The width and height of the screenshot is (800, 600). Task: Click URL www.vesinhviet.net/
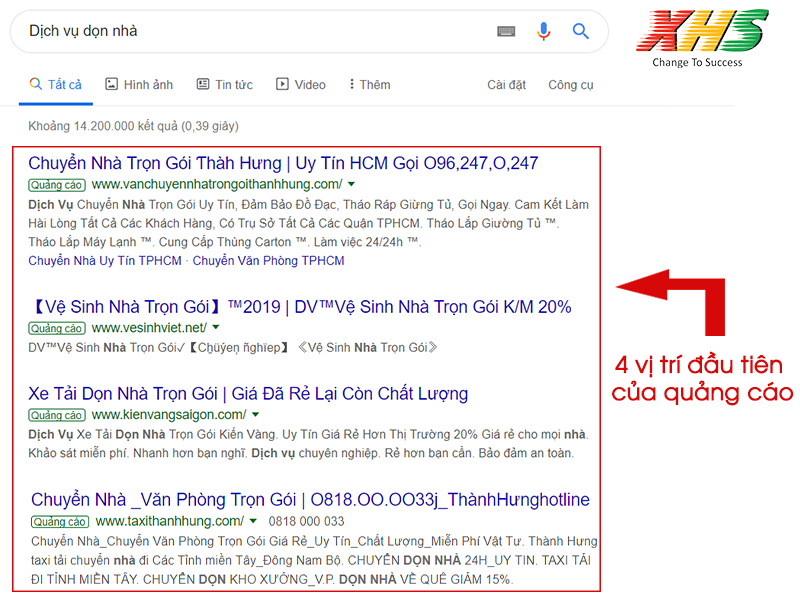tap(149, 328)
